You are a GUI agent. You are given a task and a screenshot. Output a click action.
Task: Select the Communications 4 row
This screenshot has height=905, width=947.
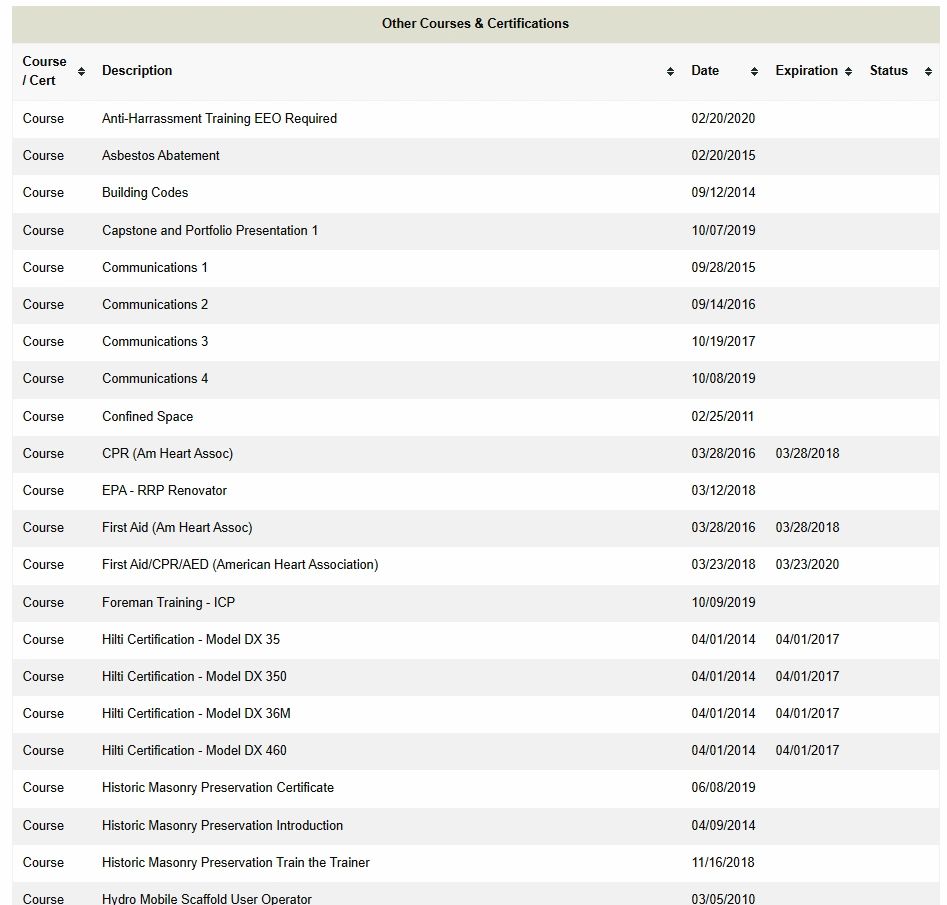click(x=475, y=379)
